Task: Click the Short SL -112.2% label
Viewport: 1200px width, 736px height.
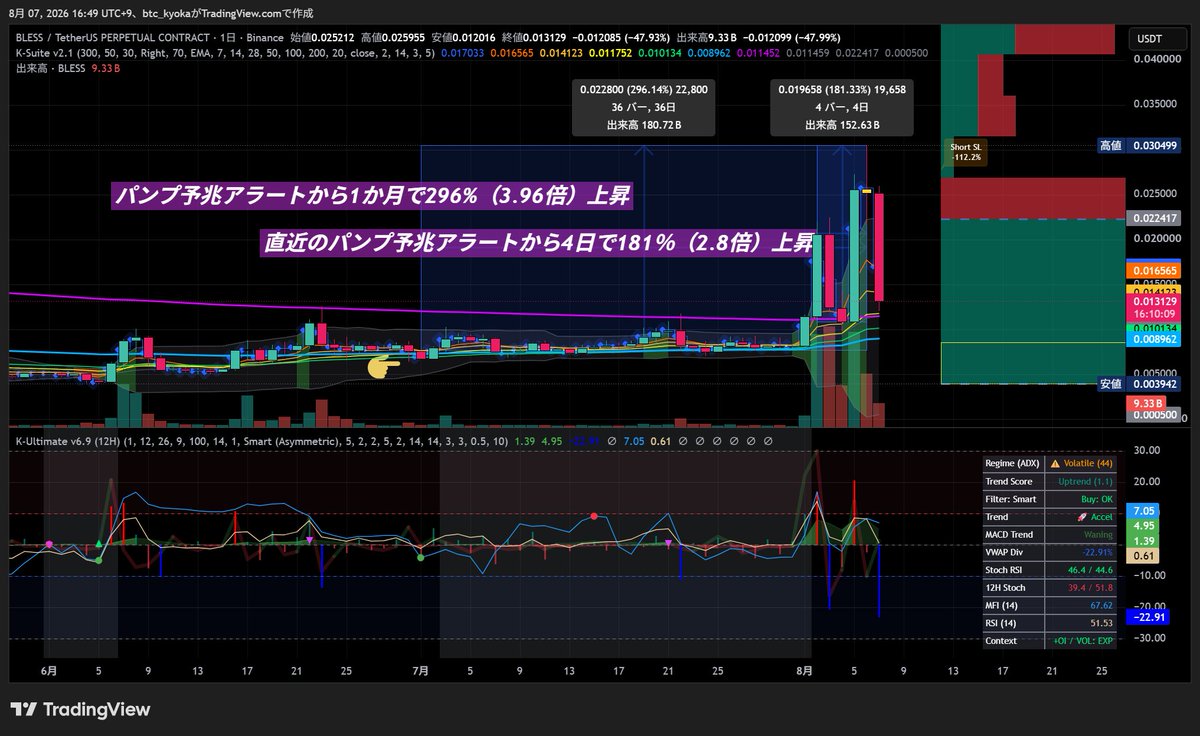Action: pyautogui.click(x=966, y=152)
